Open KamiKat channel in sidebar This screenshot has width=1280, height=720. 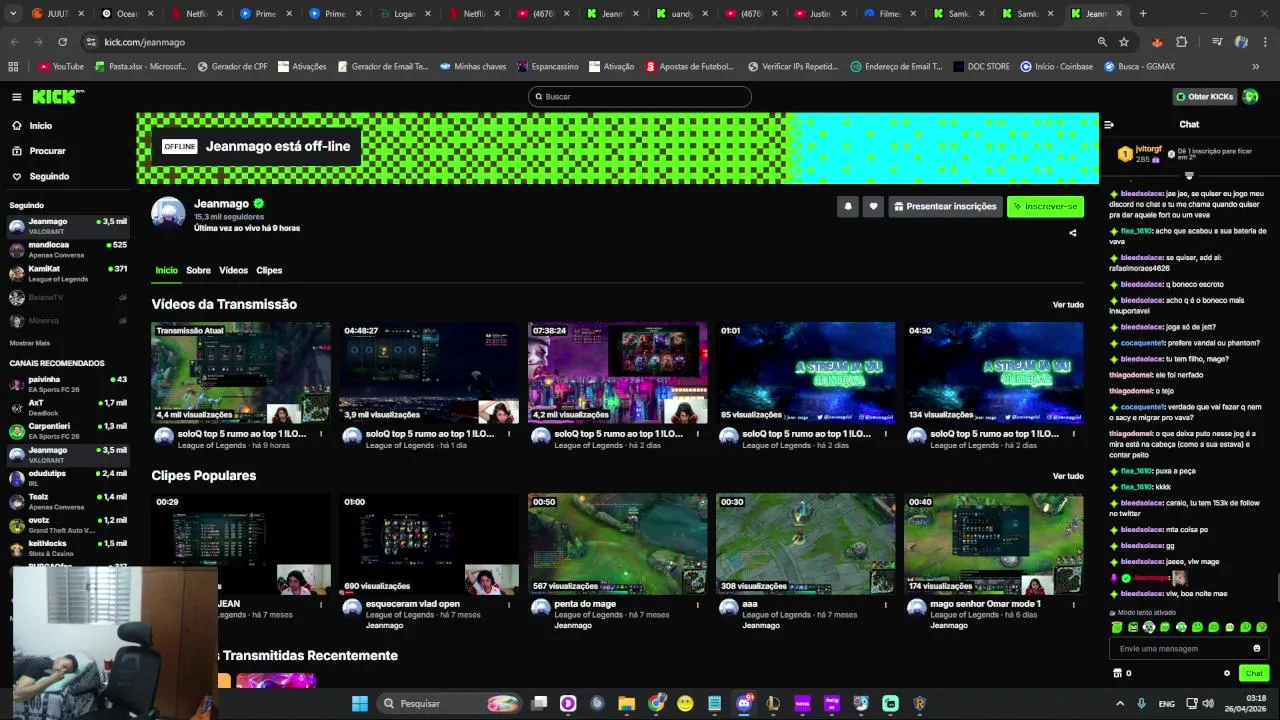coord(68,273)
